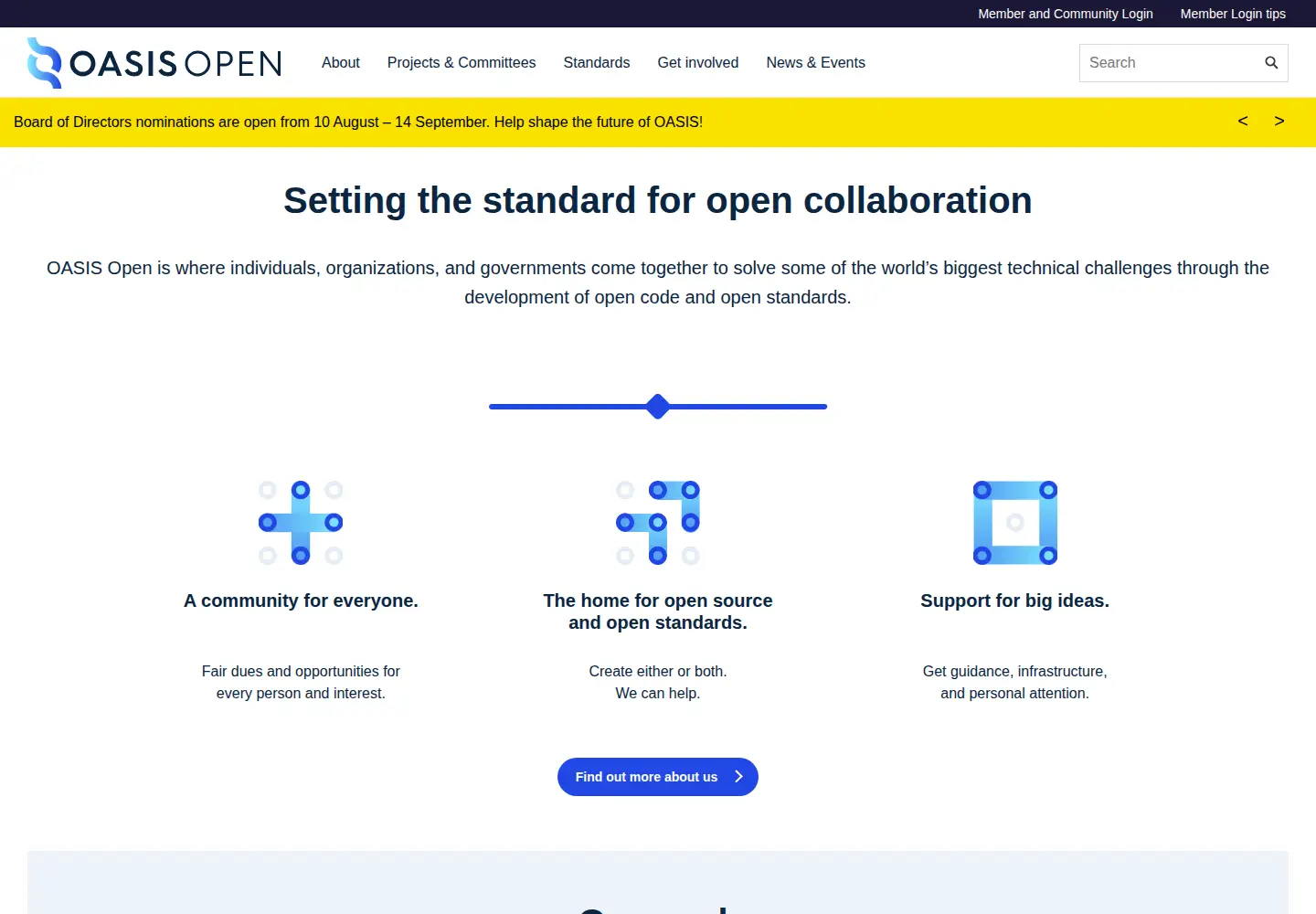This screenshot has height=914, width=1316.
Task: Open the Get involved menu
Action: pyautogui.click(x=698, y=63)
